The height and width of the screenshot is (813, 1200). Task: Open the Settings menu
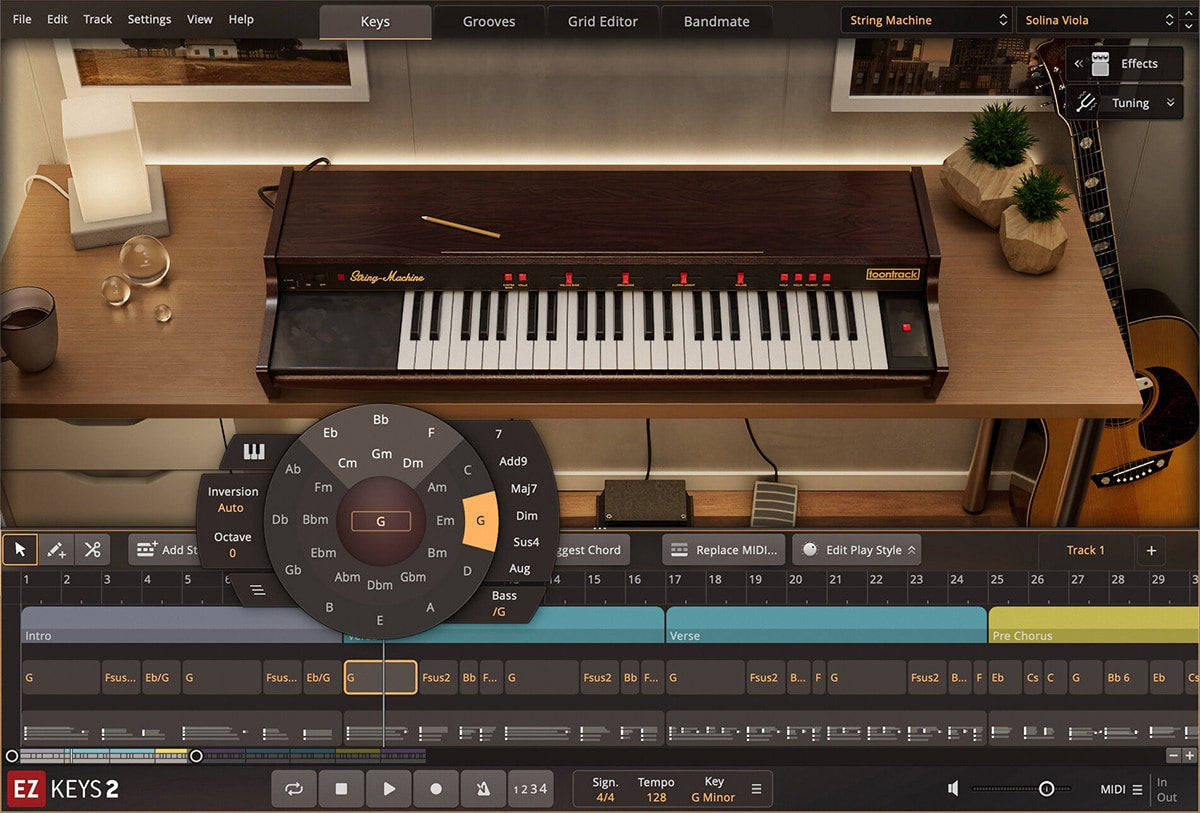(x=149, y=19)
